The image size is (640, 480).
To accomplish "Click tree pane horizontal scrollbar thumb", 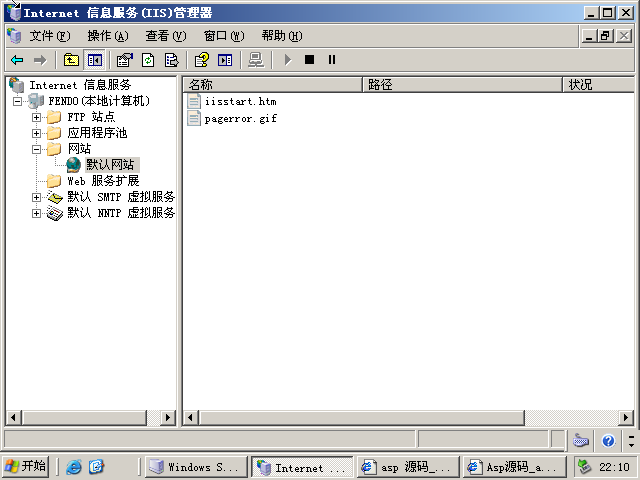I will (84, 418).
